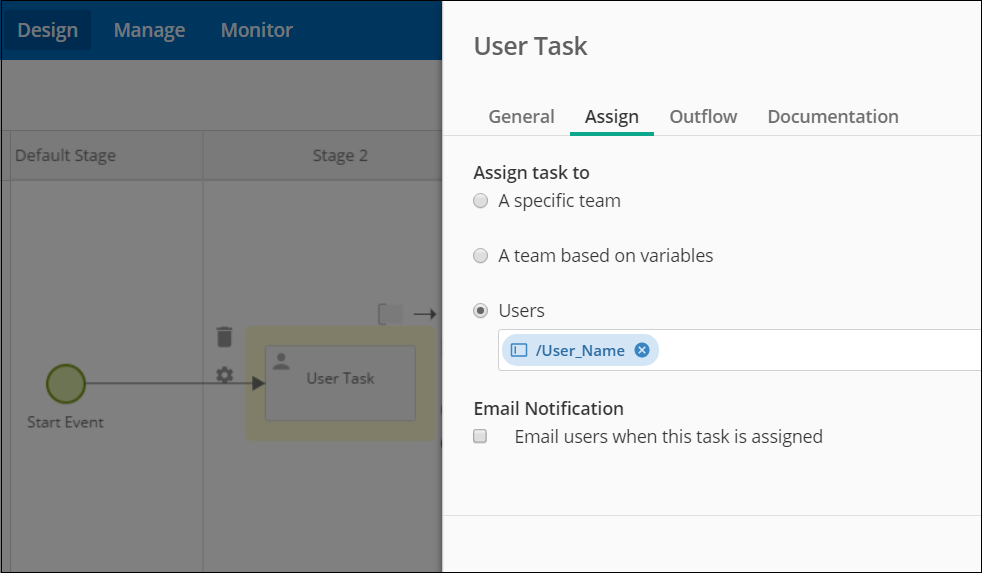Open the Monitor menu
Image resolution: width=982 pixels, height=573 pixels.
click(257, 30)
